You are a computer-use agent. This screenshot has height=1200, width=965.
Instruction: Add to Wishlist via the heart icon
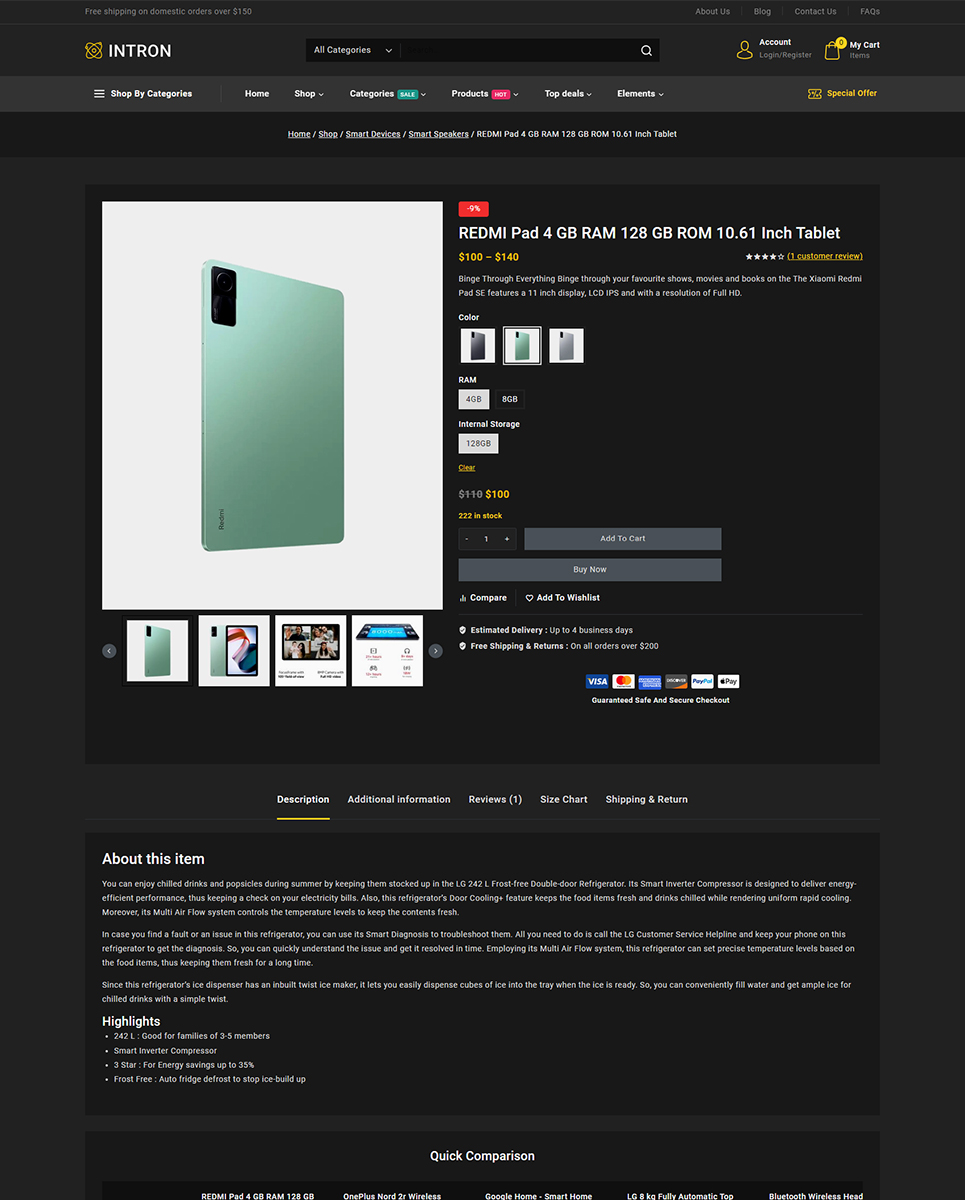530,598
